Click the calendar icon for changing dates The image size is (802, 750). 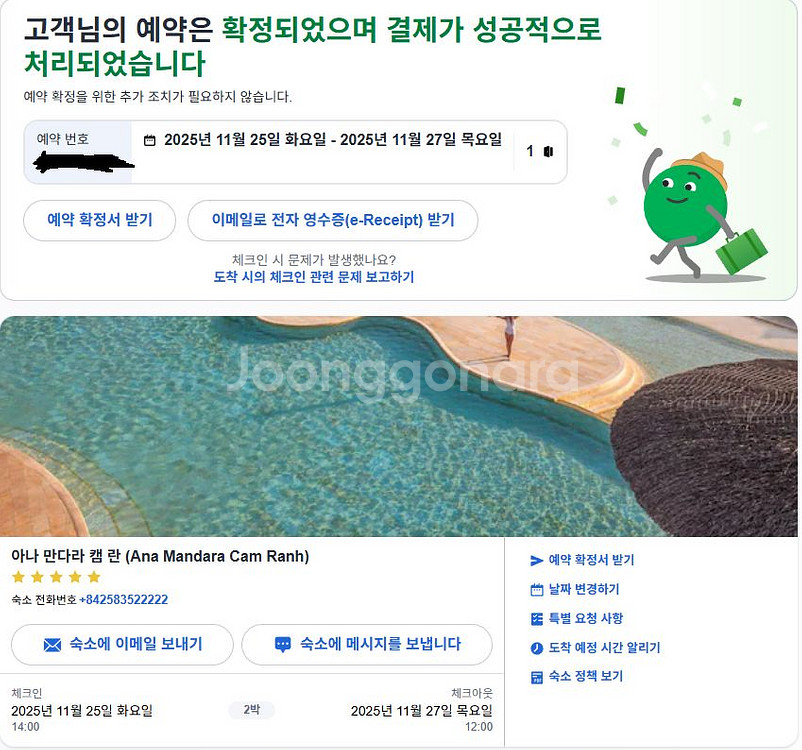pyautogui.click(x=537, y=590)
